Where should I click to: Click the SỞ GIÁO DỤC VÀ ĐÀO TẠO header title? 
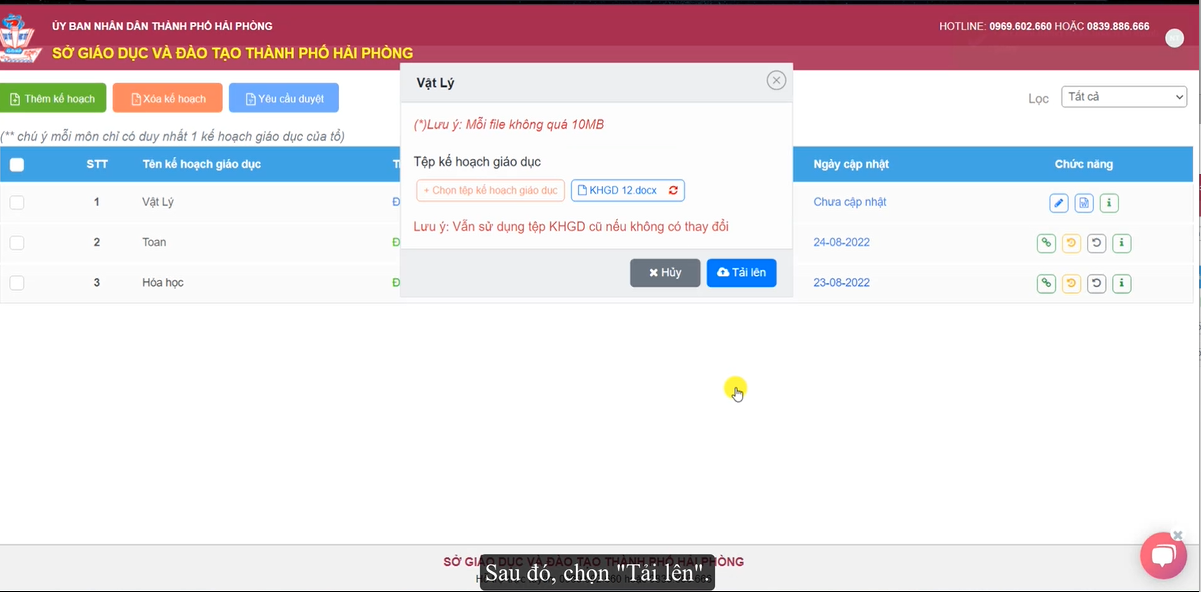click(x=232, y=53)
